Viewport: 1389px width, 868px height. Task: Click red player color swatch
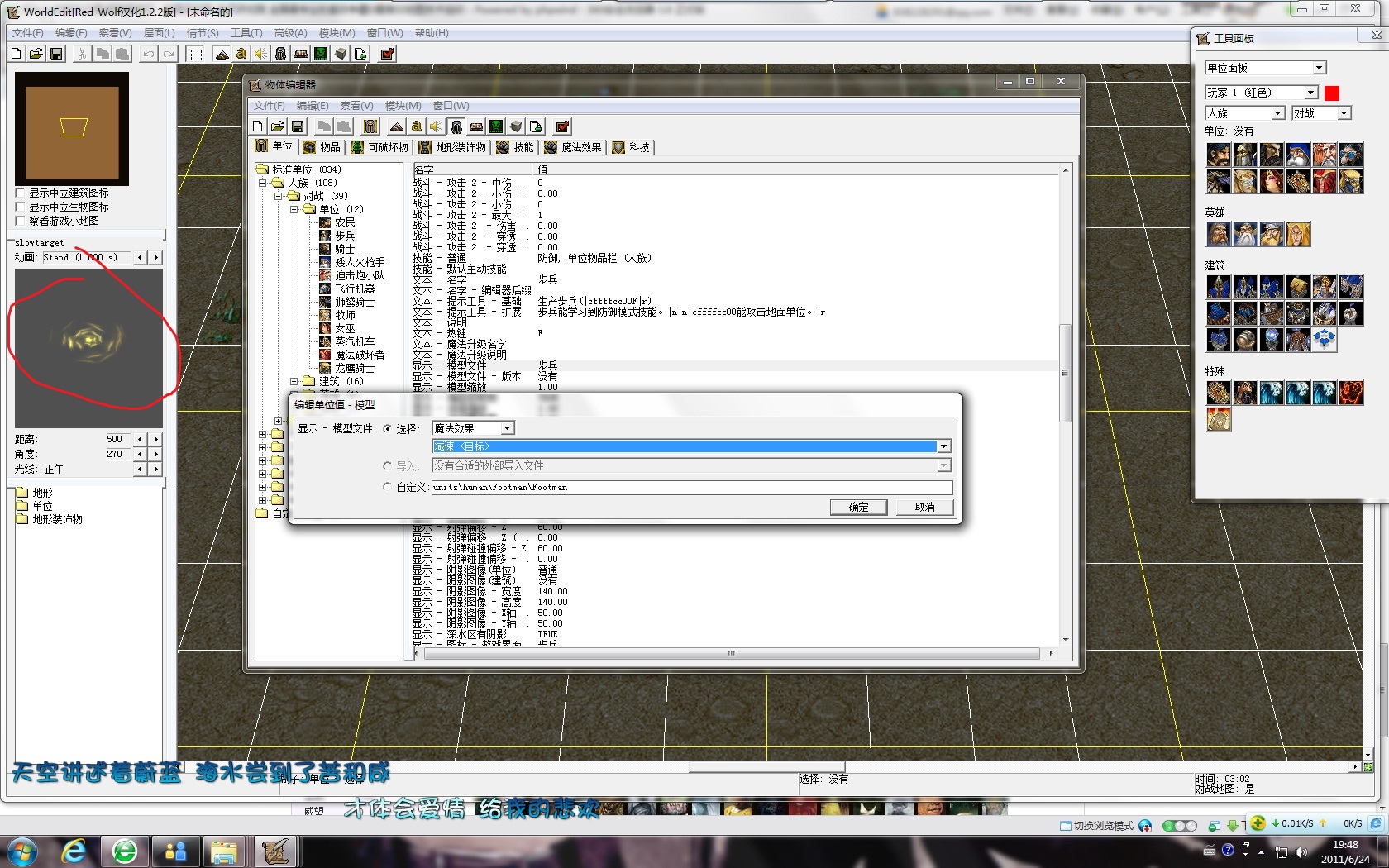click(1331, 93)
